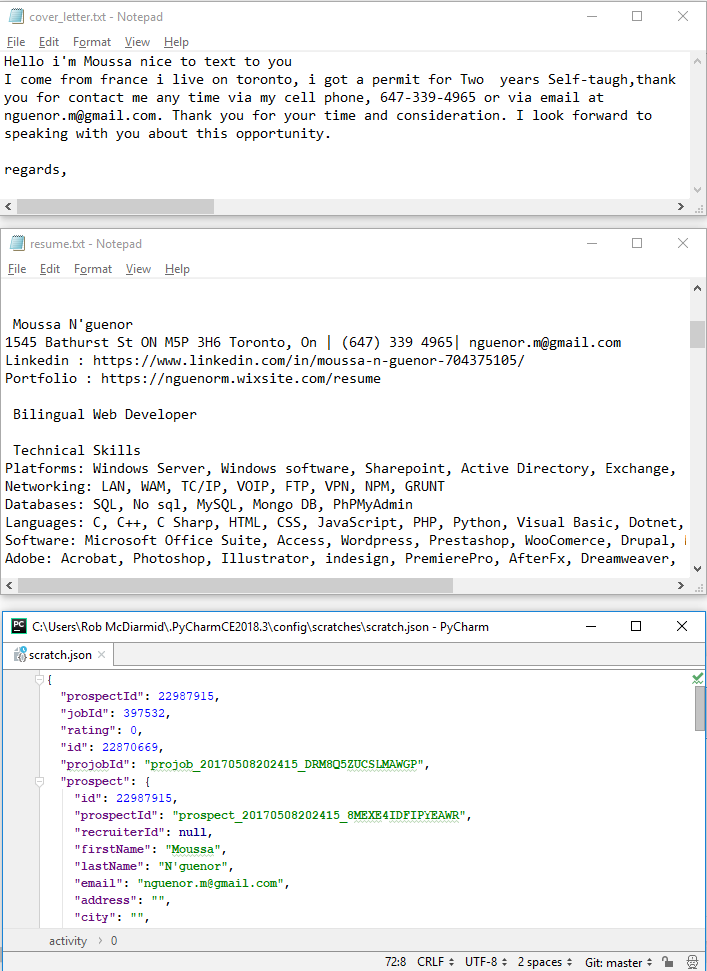
Task: Click the green inspection checkmark in PyCharm
Action: pos(698,678)
